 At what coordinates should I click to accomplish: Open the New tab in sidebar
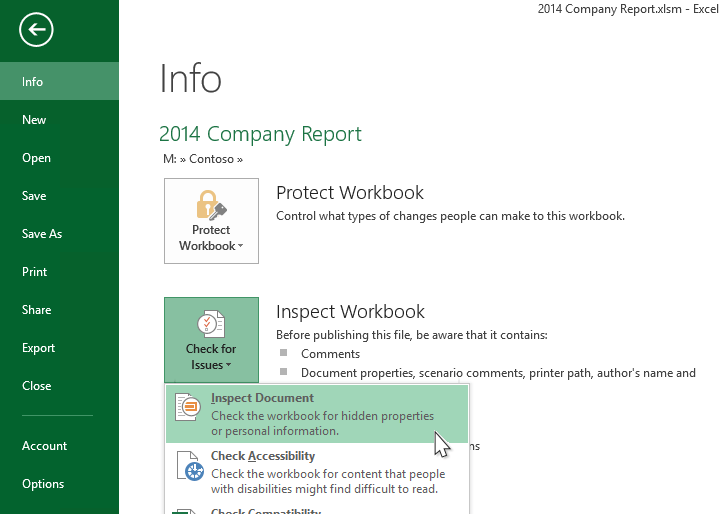coord(59,120)
